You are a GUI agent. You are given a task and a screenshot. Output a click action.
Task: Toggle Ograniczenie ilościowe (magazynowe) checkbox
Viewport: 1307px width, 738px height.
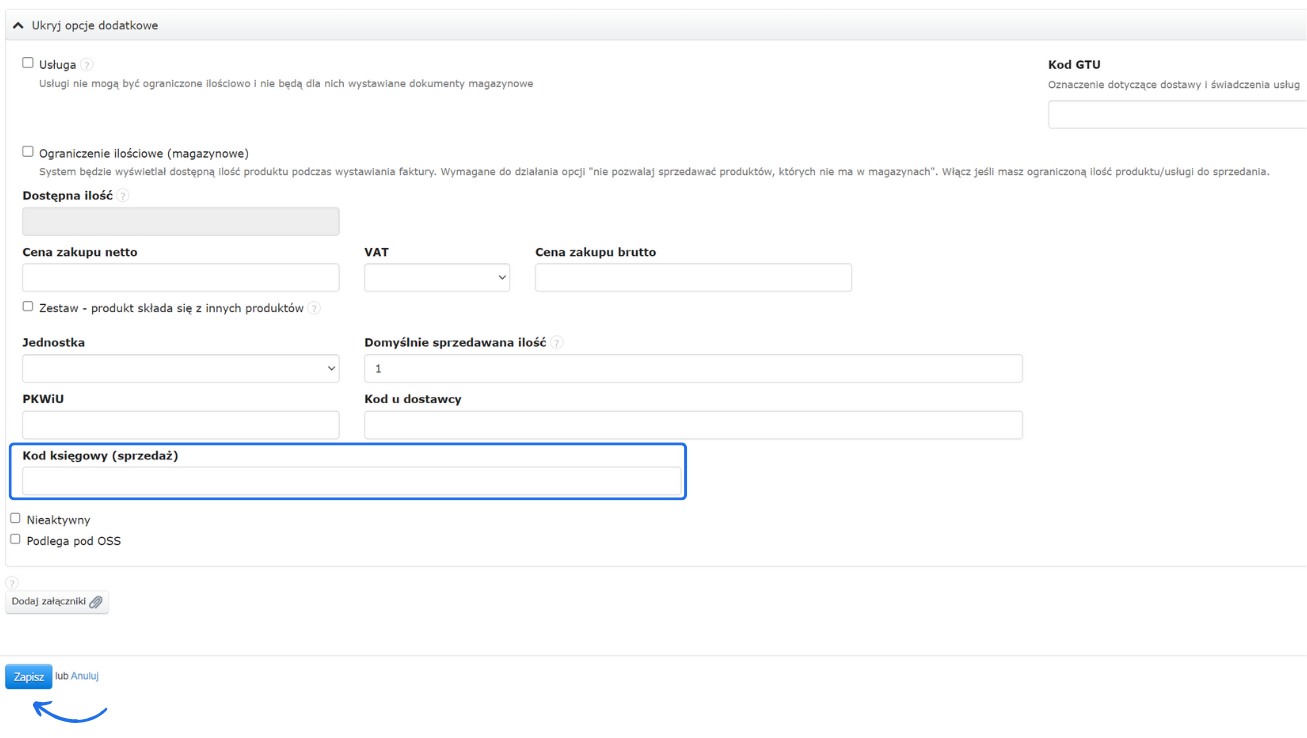coord(28,152)
